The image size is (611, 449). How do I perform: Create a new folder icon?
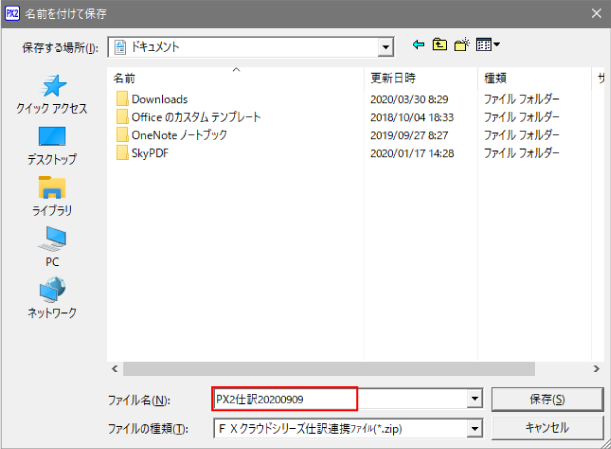462,45
